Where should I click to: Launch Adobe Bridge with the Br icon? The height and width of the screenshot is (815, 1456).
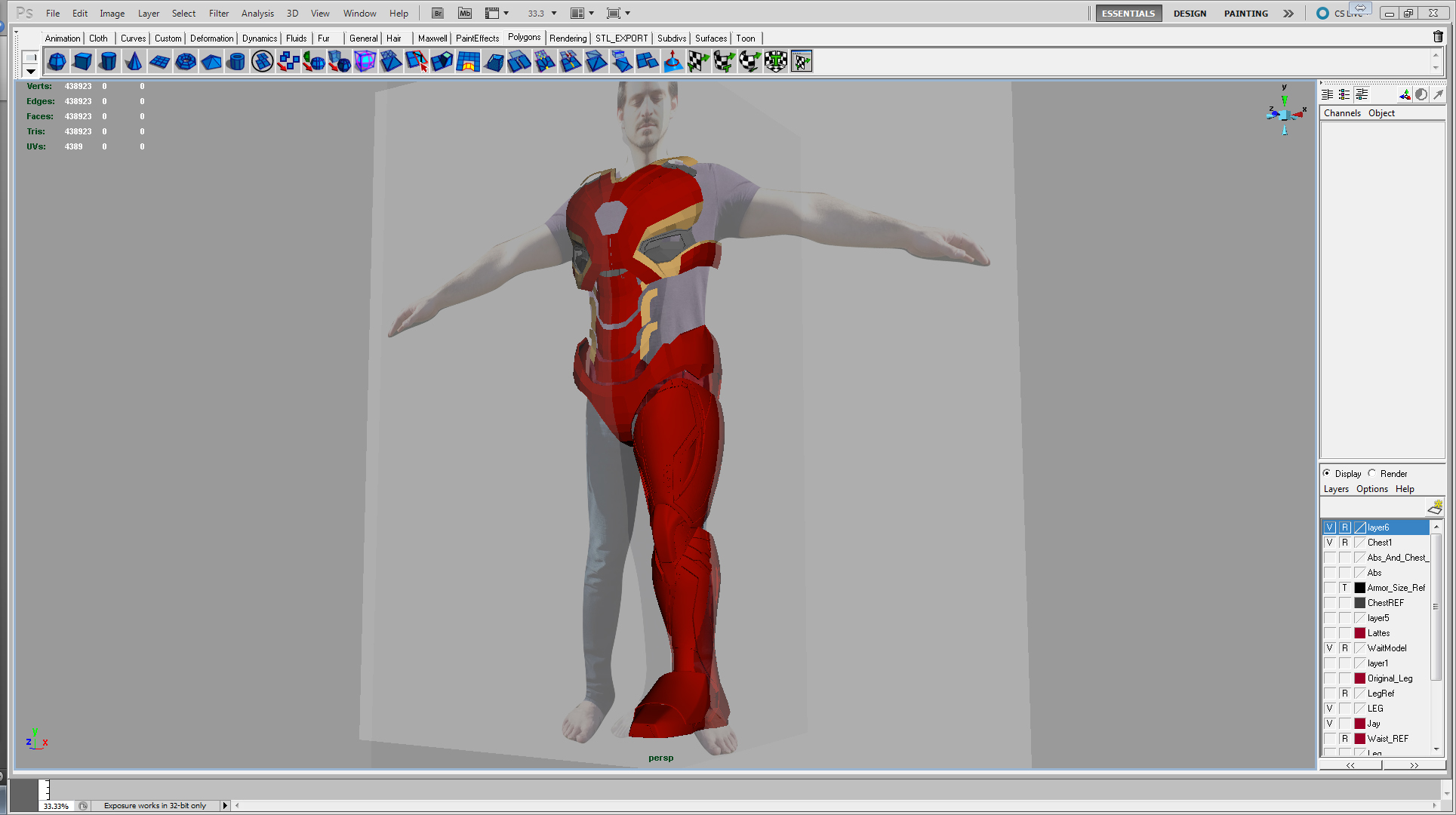438,13
